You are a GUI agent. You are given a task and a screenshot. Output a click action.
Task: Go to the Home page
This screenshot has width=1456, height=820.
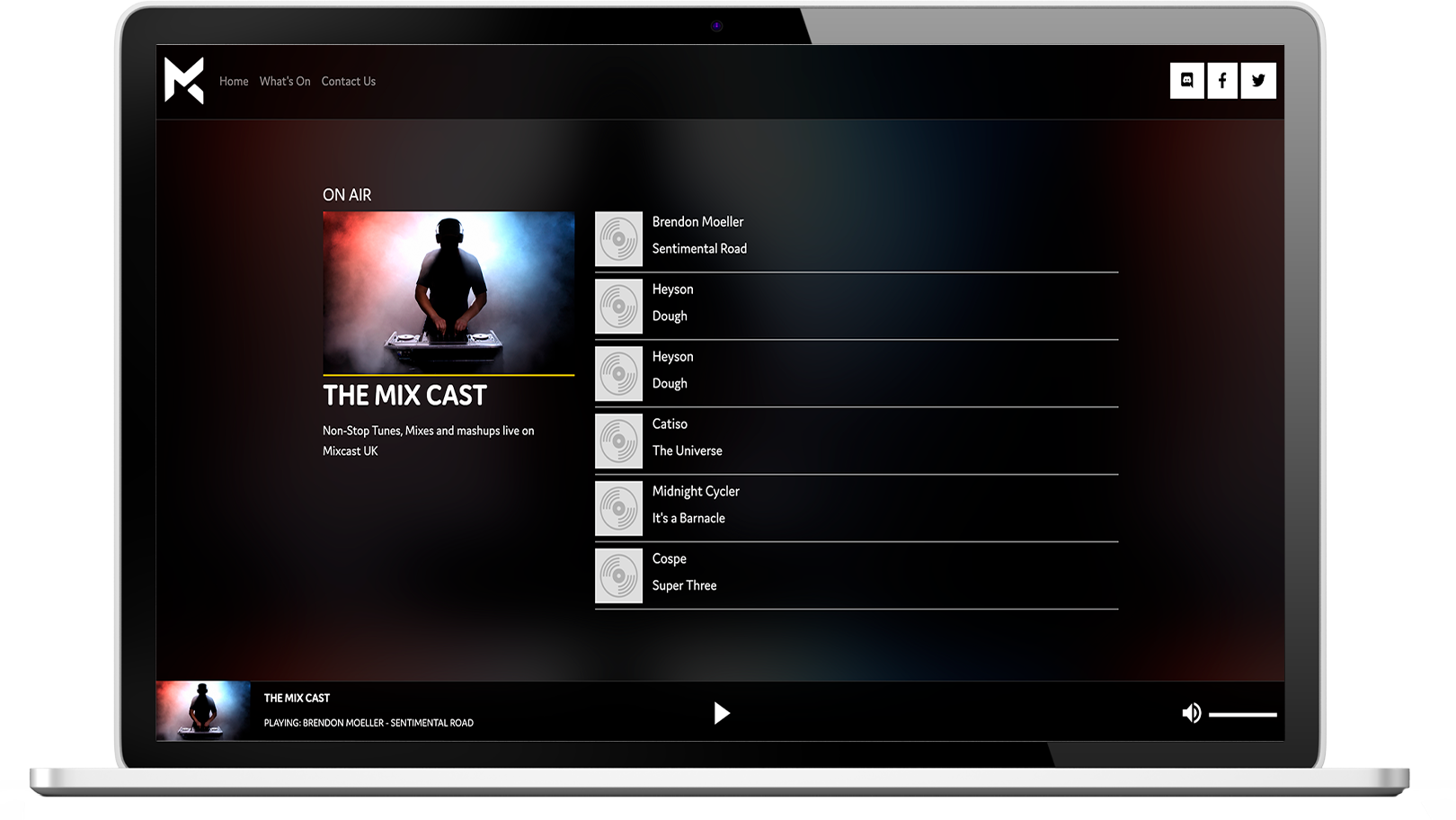coord(234,81)
